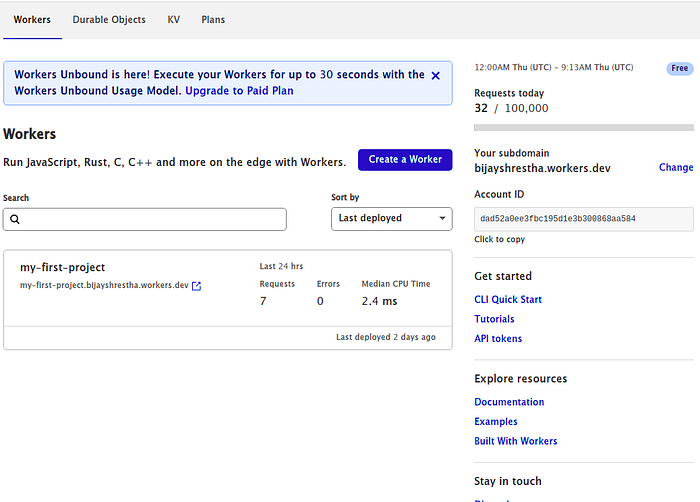
Task: Click the Click to copy label
Action: click(500, 239)
